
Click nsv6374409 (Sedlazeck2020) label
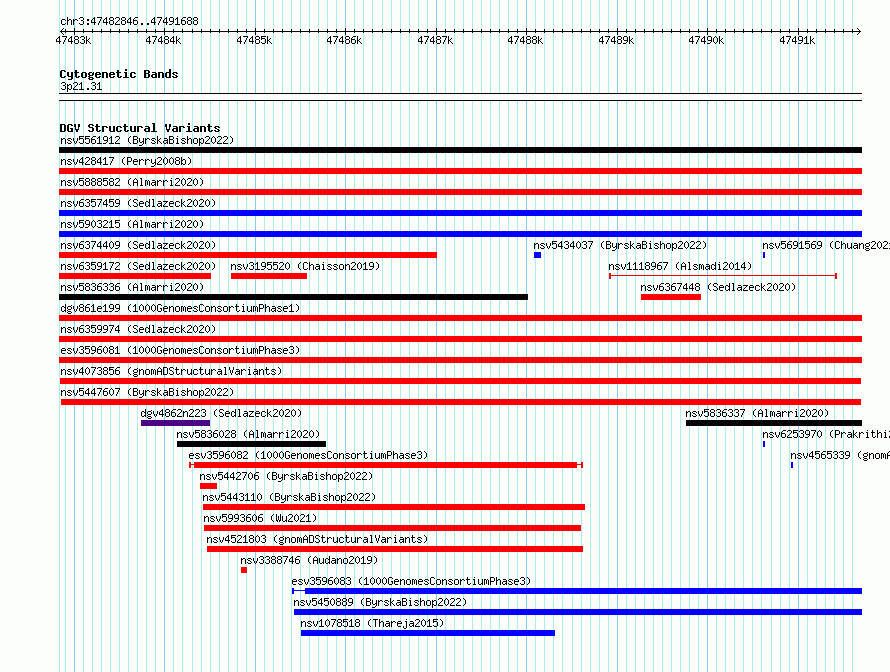coord(138,245)
